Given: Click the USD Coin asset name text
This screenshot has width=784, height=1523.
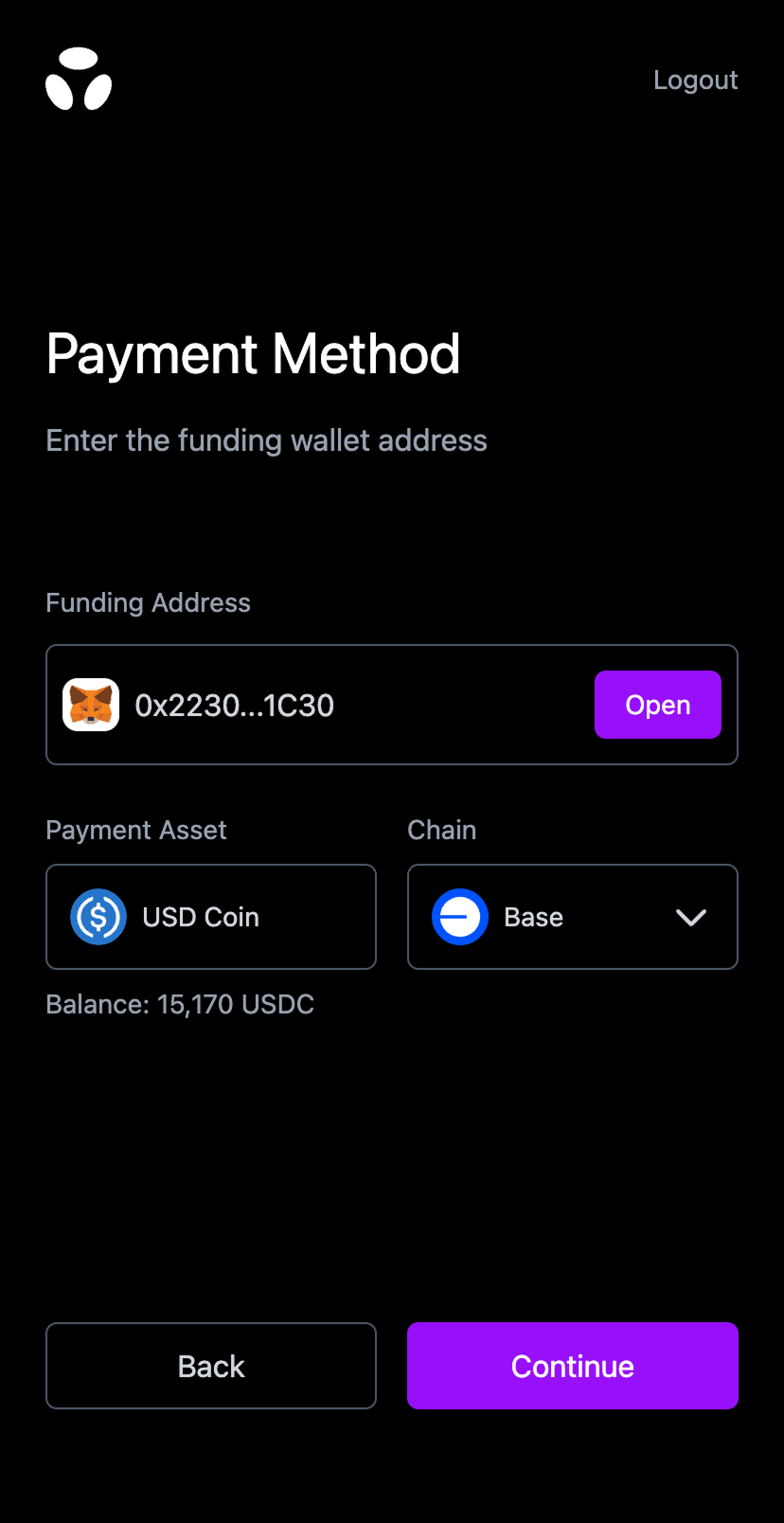Looking at the screenshot, I should point(201,917).
